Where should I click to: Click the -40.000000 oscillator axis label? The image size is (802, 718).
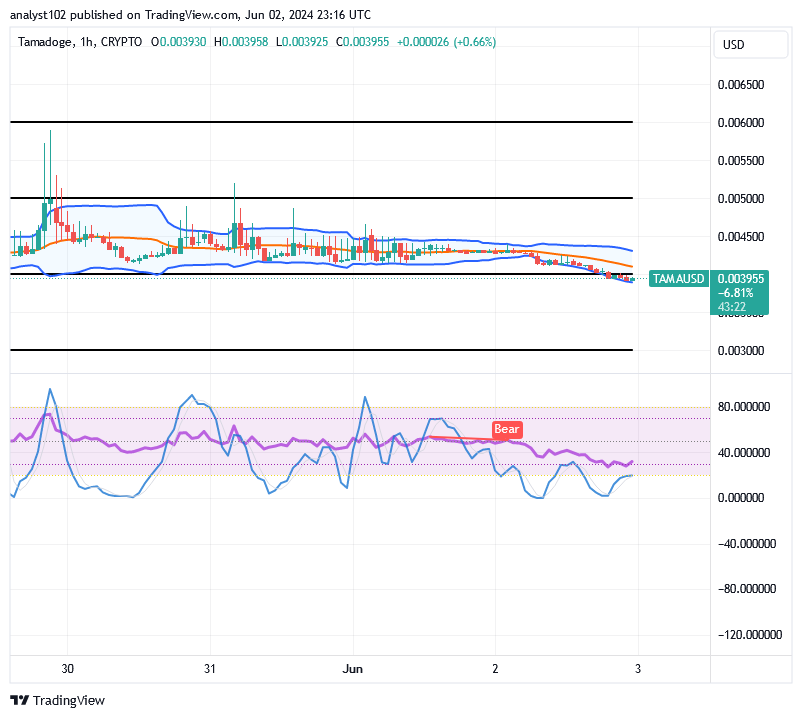click(747, 544)
